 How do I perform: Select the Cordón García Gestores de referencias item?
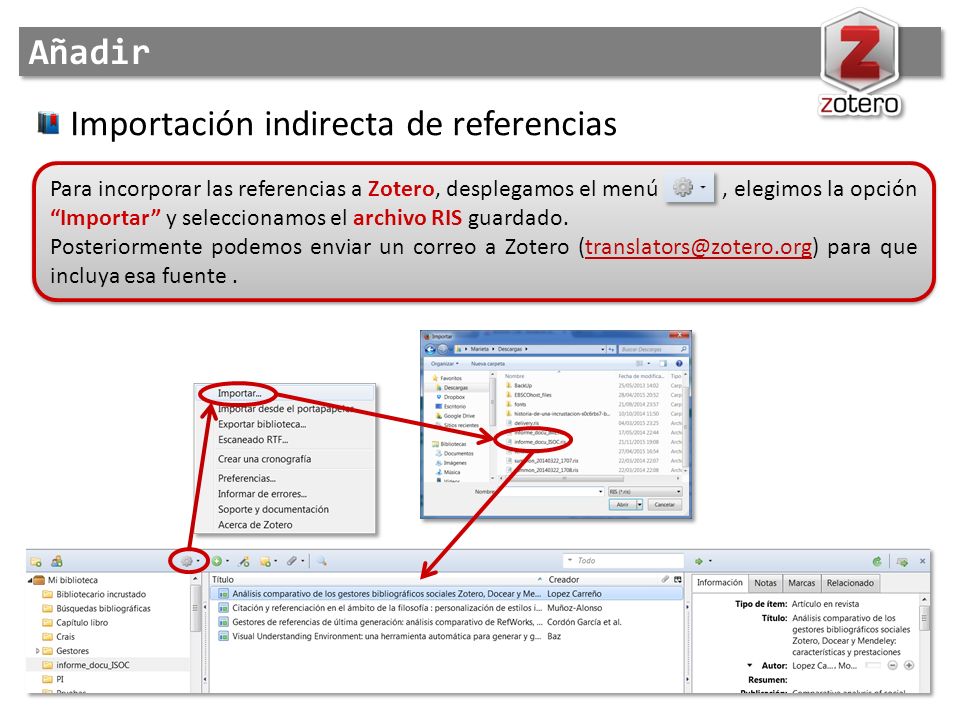(x=446, y=622)
